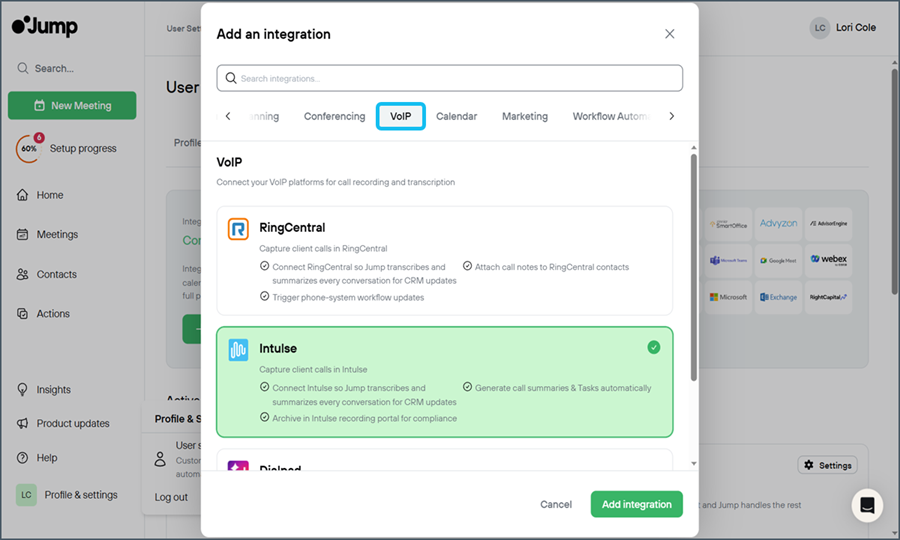
Task: Click the webex logo tile
Action: [x=828, y=261]
